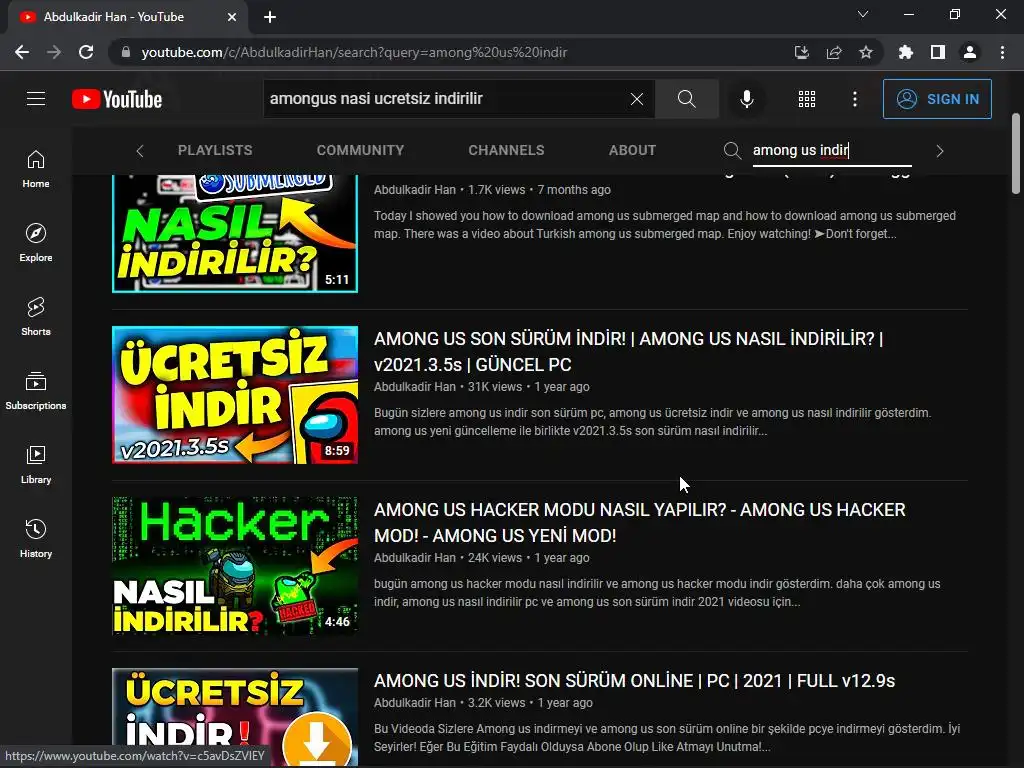Go to the YouTube logo home link
1024x768 pixels.
pos(117,99)
